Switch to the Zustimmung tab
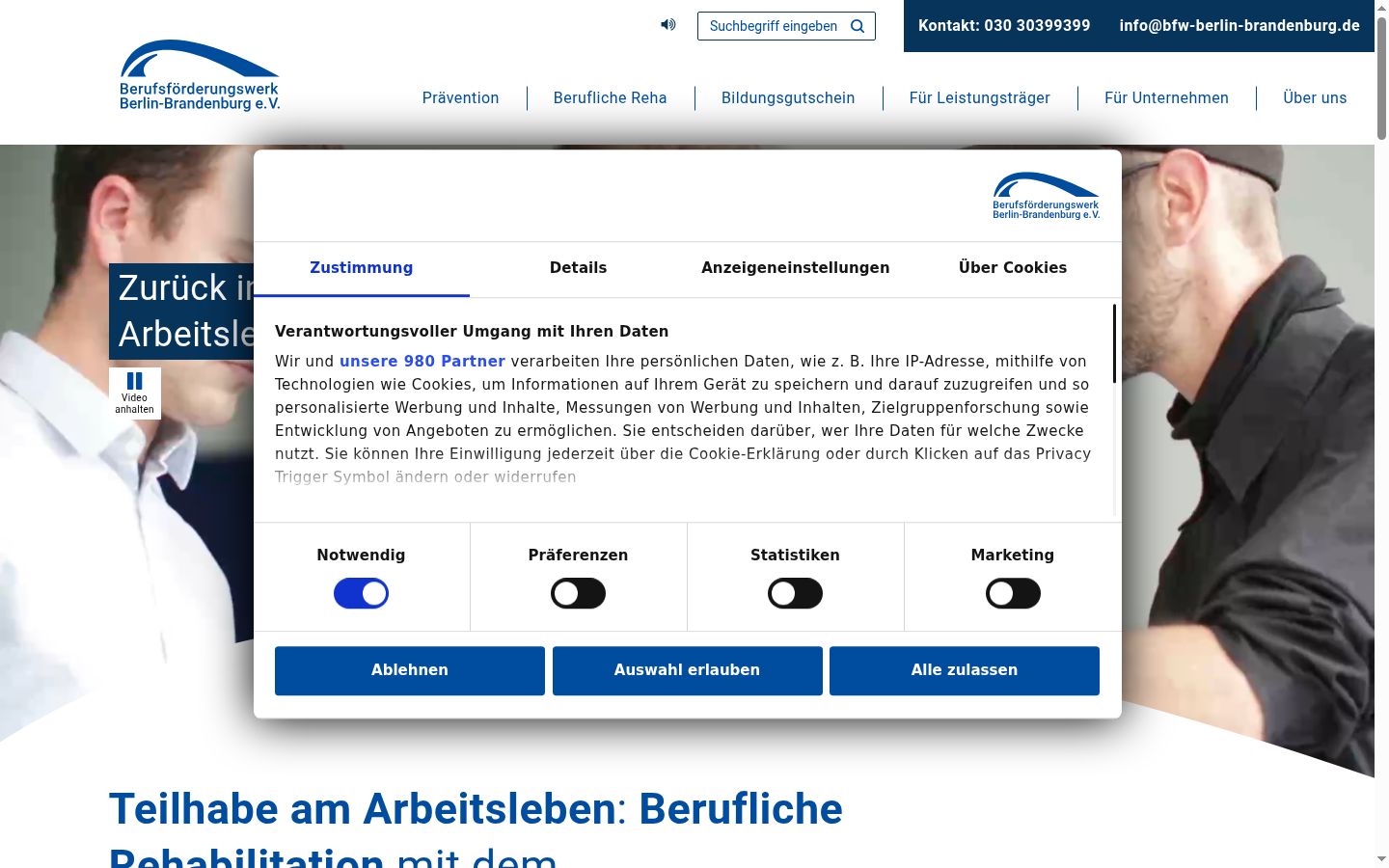The height and width of the screenshot is (868, 1389). click(x=362, y=268)
